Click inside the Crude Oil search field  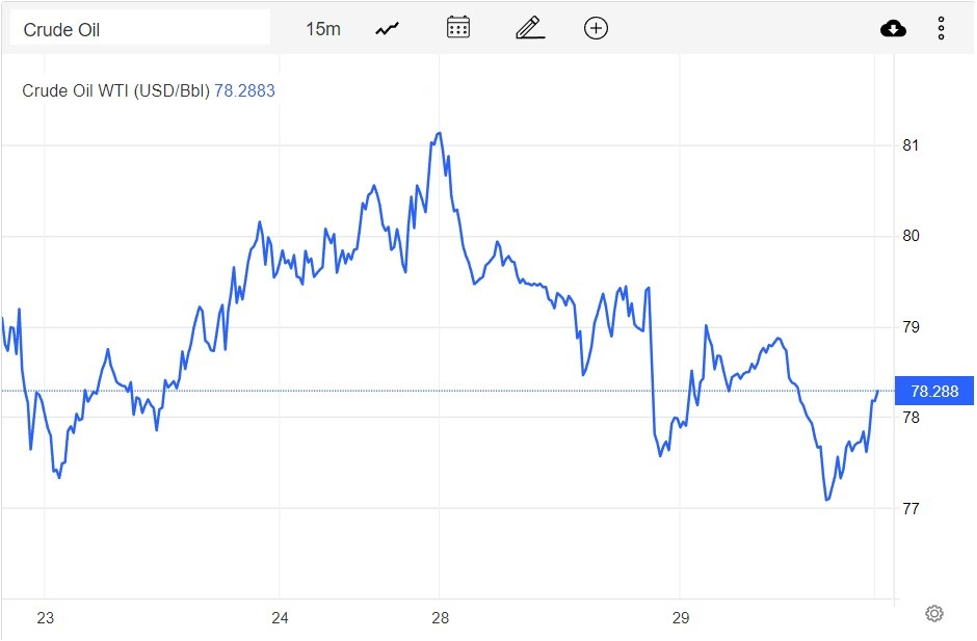[140, 27]
